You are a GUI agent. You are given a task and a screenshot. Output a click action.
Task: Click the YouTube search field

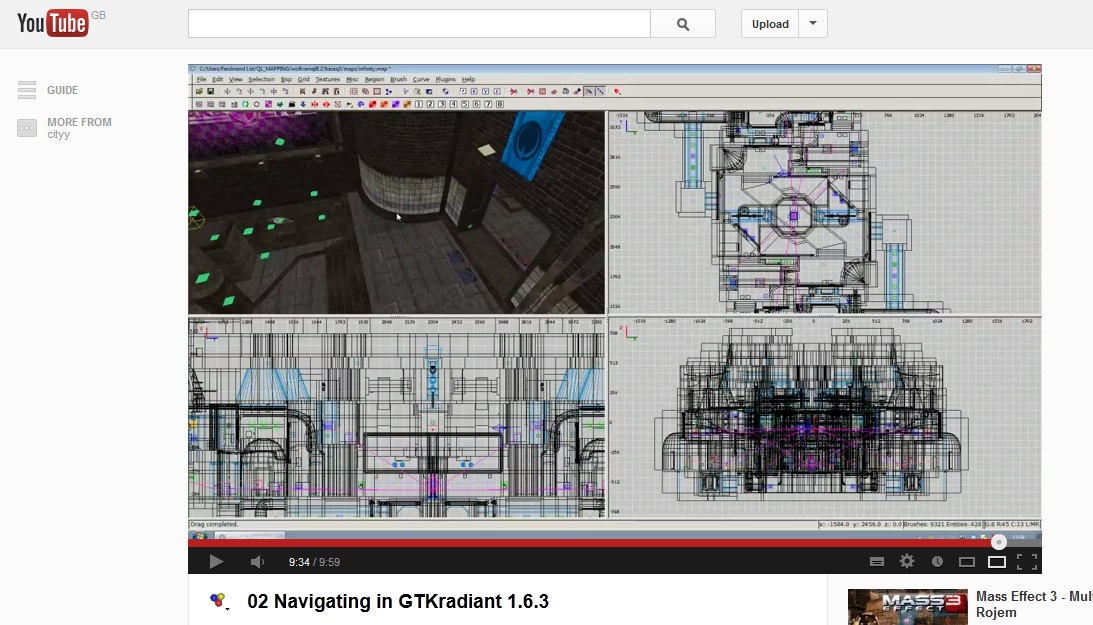point(419,24)
